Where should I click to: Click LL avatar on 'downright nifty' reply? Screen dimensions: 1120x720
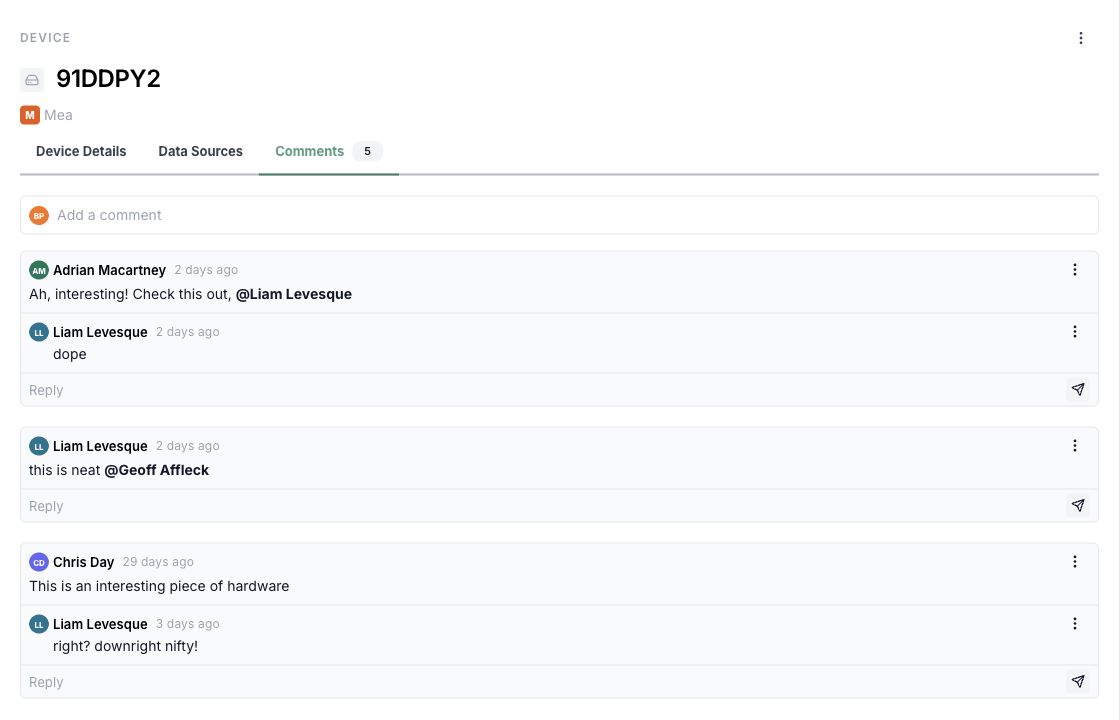tap(39, 624)
